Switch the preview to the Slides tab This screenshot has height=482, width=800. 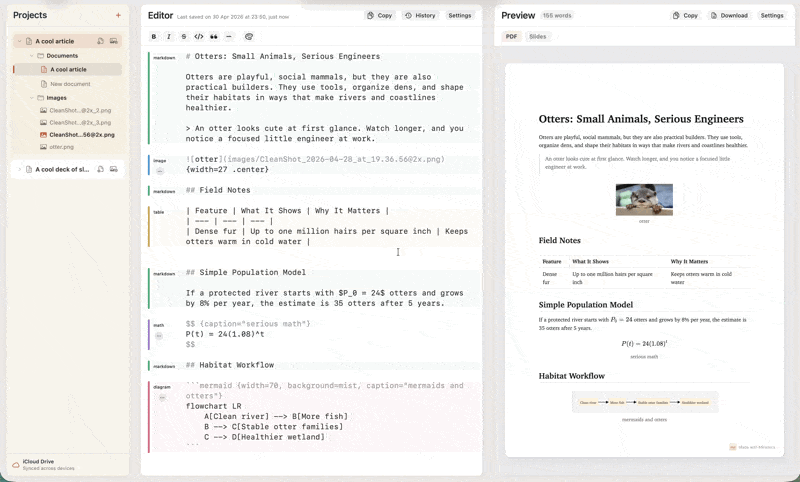538,37
